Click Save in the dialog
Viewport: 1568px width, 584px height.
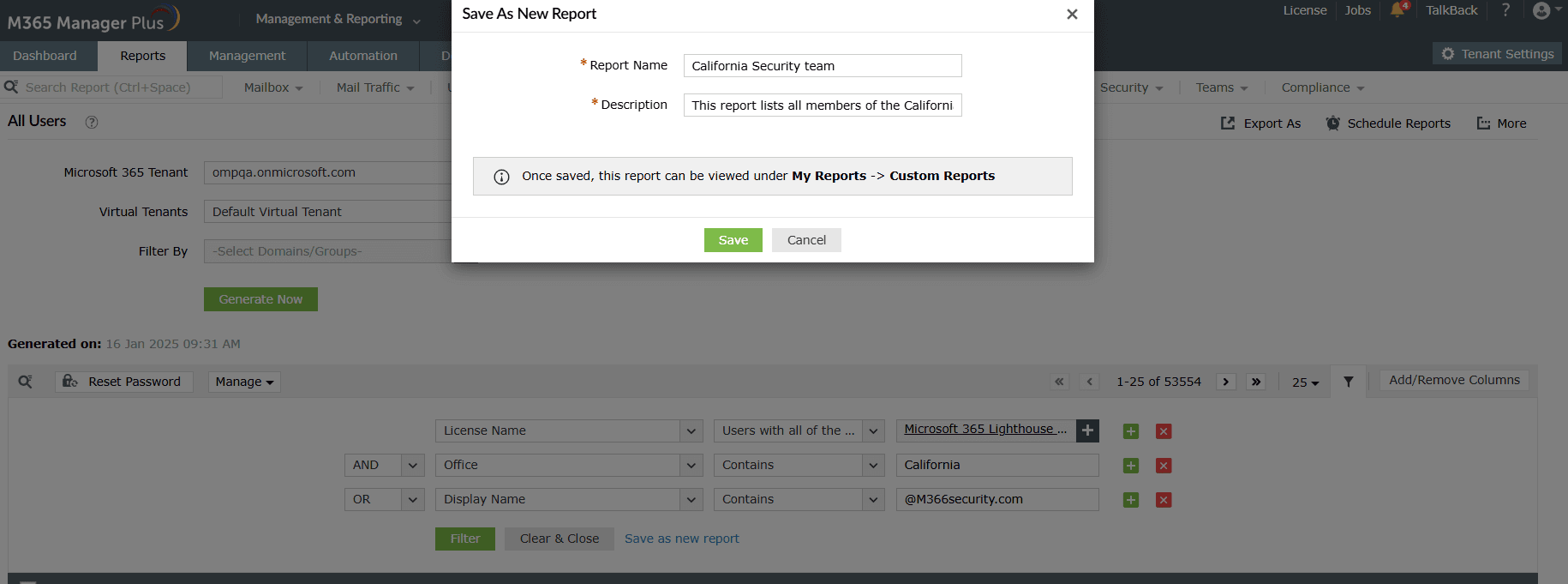click(x=733, y=240)
